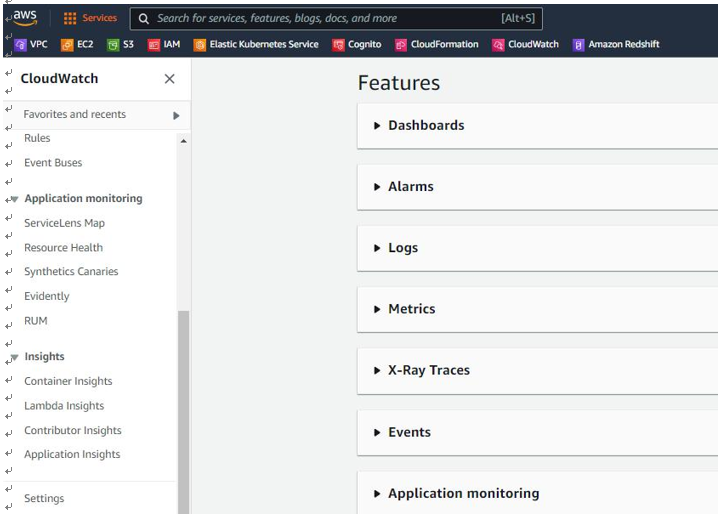Expand the Dashboards feature panel

point(377,126)
